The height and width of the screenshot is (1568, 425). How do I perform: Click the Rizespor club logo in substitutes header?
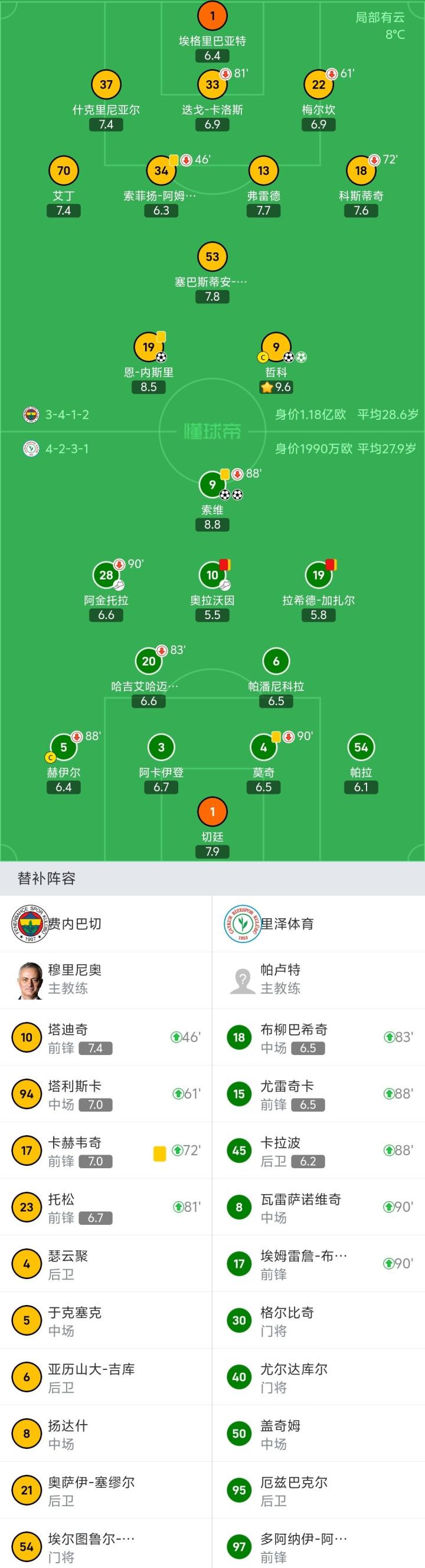tap(242, 923)
